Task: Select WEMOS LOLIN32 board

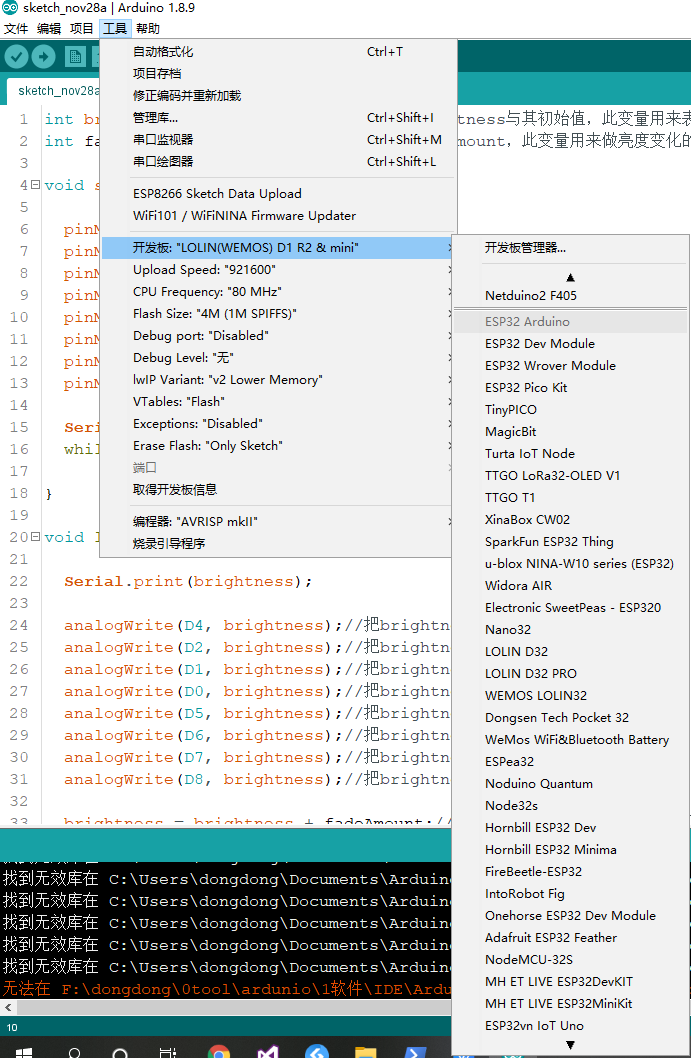Action: point(571,696)
